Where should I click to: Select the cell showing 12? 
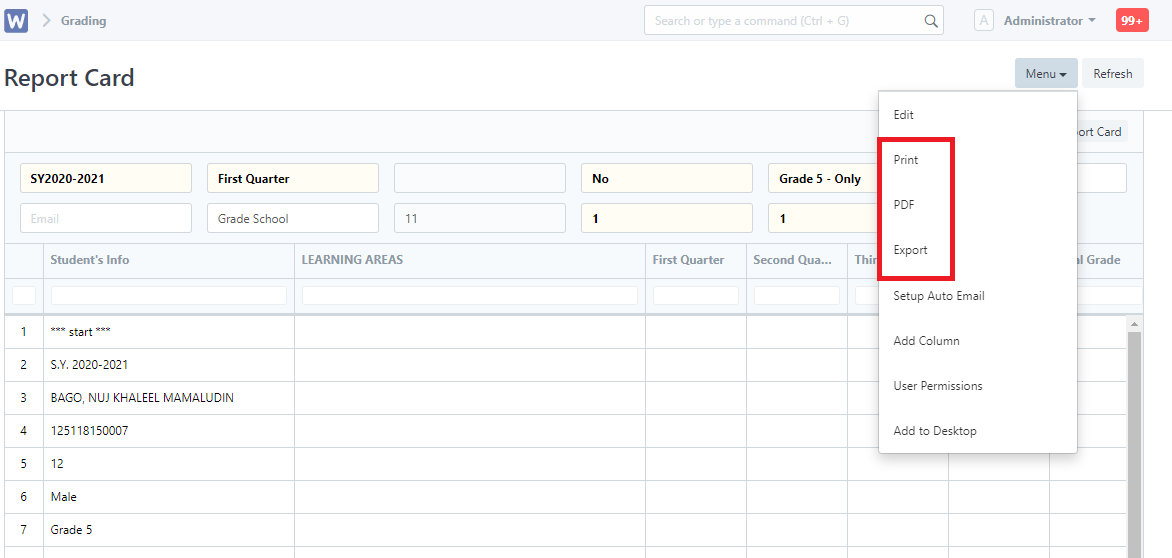[x=169, y=463]
